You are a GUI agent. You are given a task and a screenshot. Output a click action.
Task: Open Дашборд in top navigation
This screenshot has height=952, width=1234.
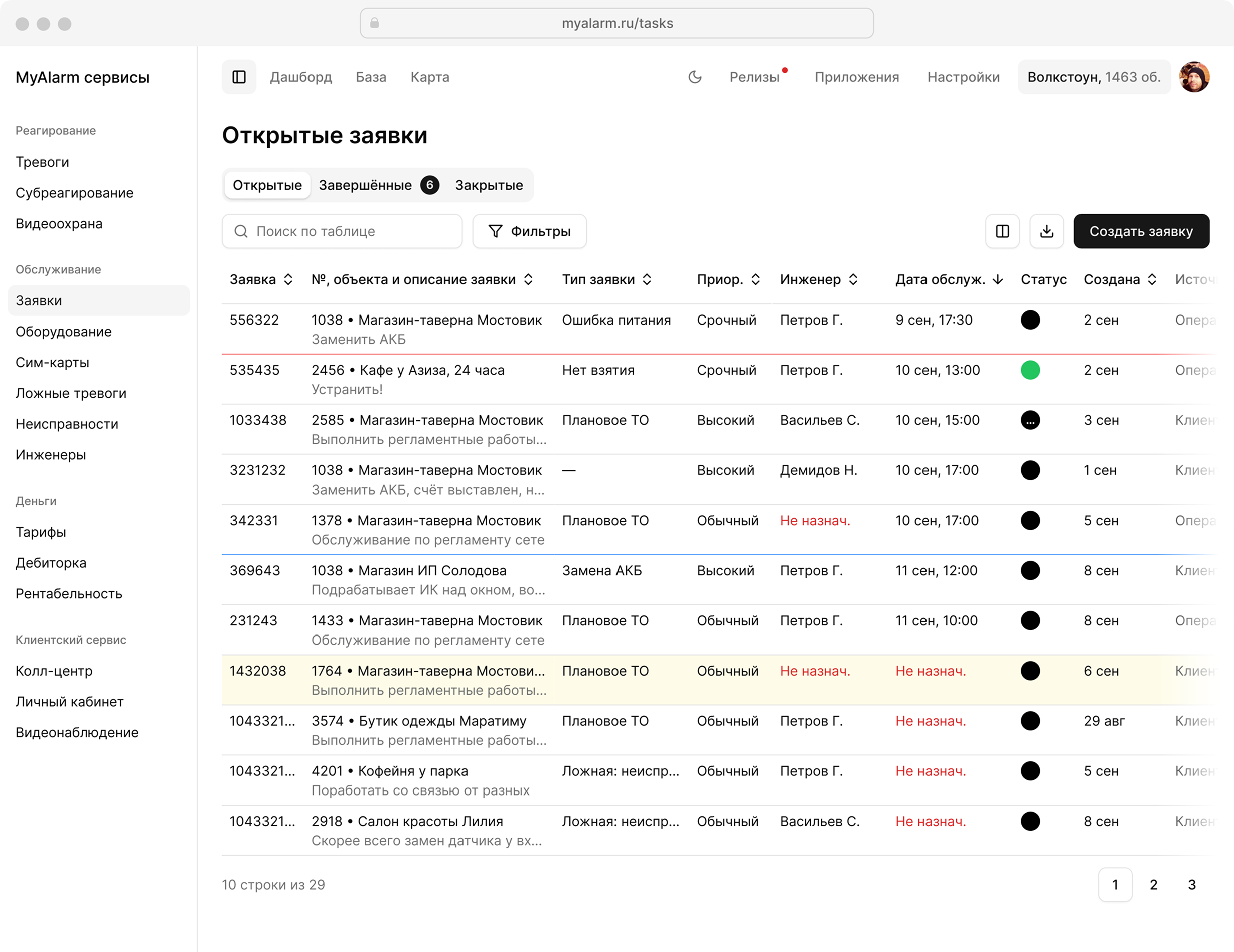click(300, 77)
